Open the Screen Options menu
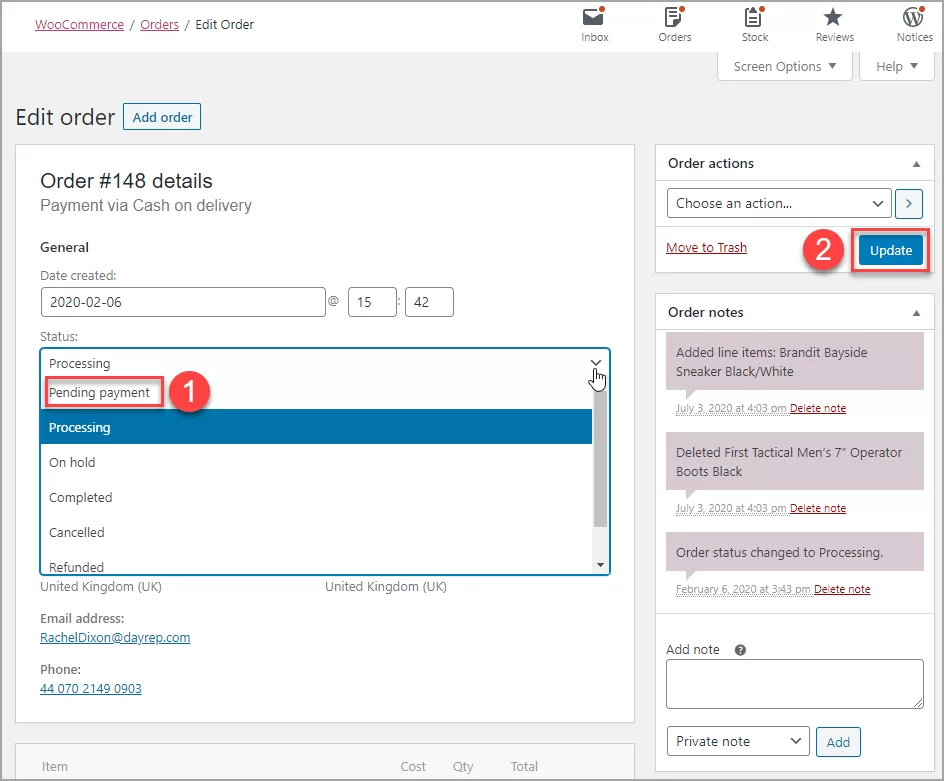The height and width of the screenshot is (781, 944). click(784, 66)
